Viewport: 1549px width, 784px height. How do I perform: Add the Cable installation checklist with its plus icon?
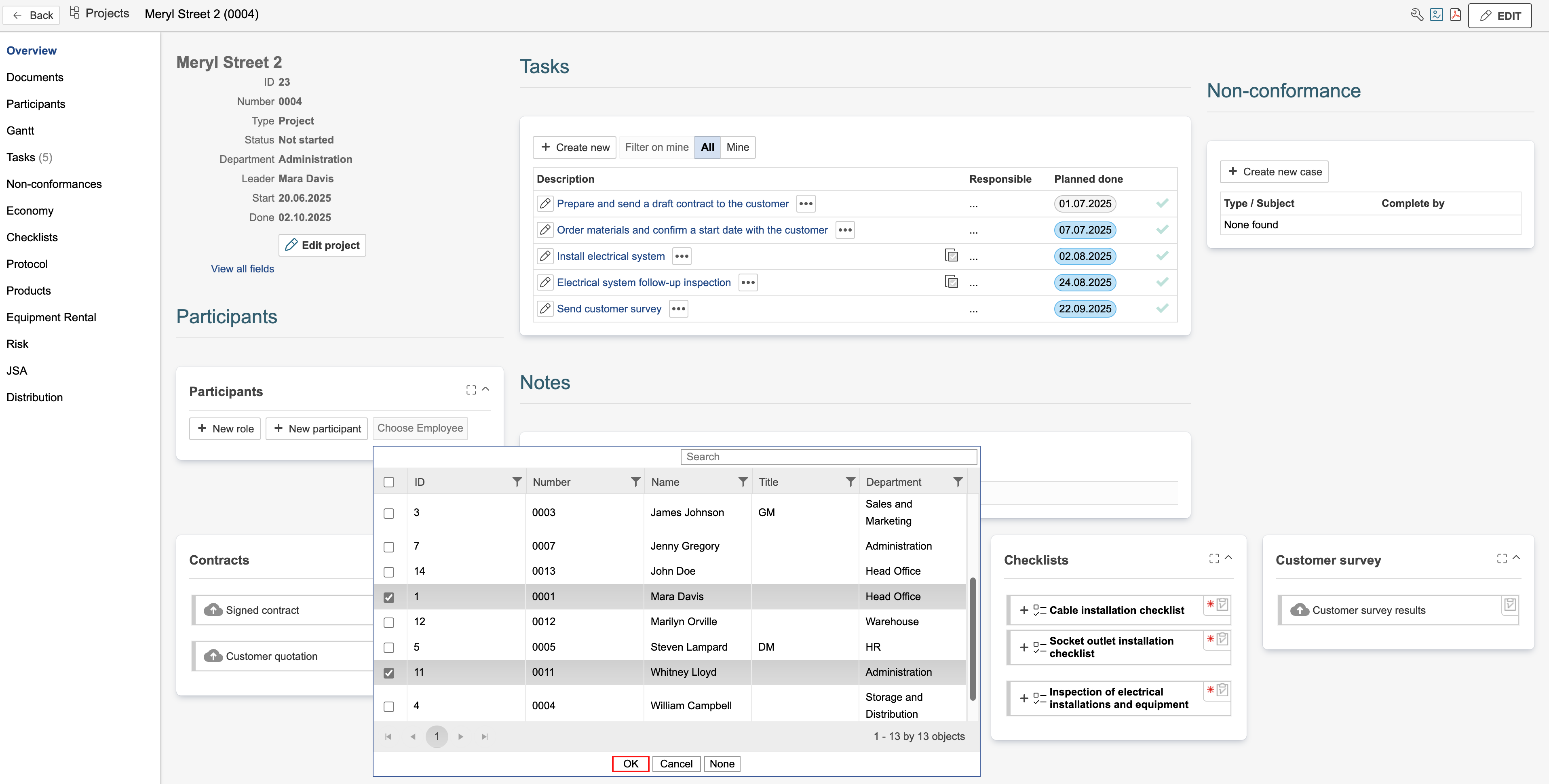point(1024,610)
